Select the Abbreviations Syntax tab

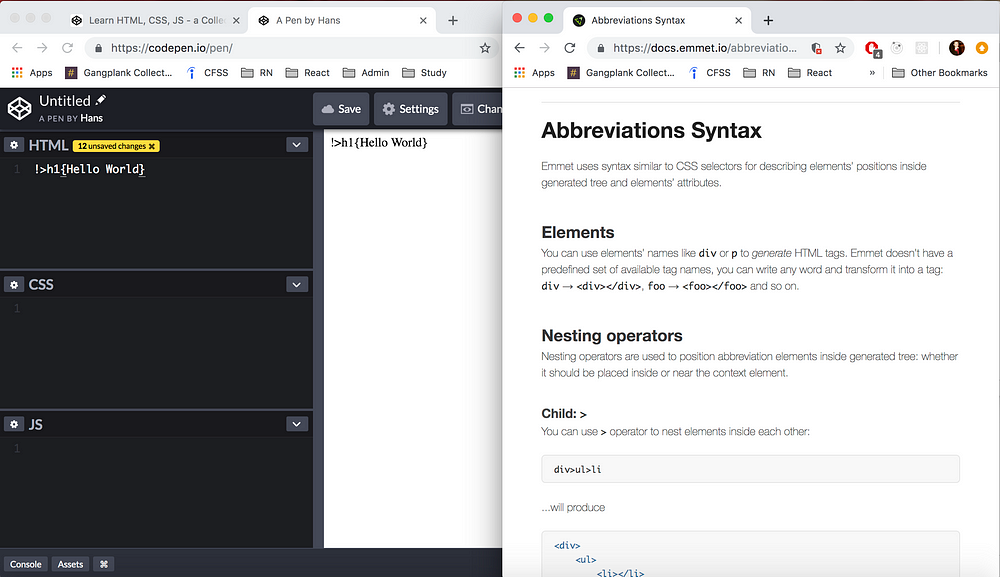point(657,20)
